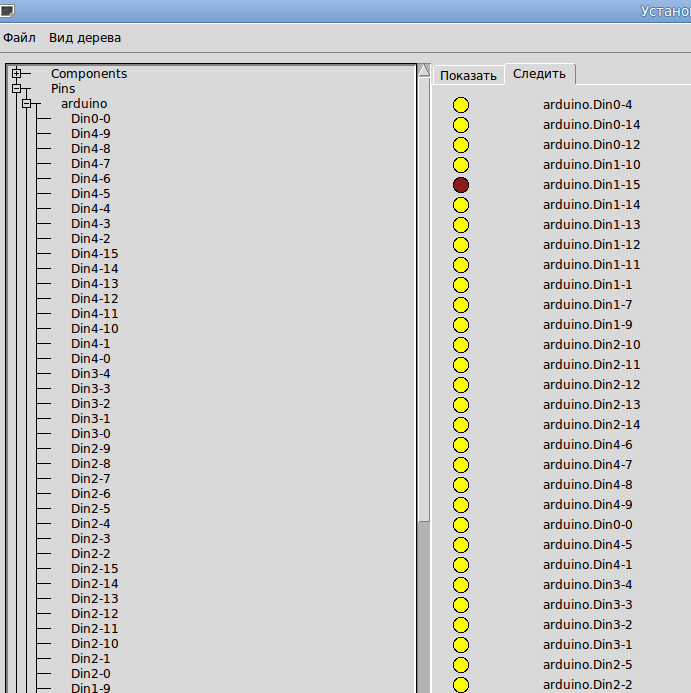
Task: Select Din2-5 in the pin tree
Action: [x=91, y=508]
